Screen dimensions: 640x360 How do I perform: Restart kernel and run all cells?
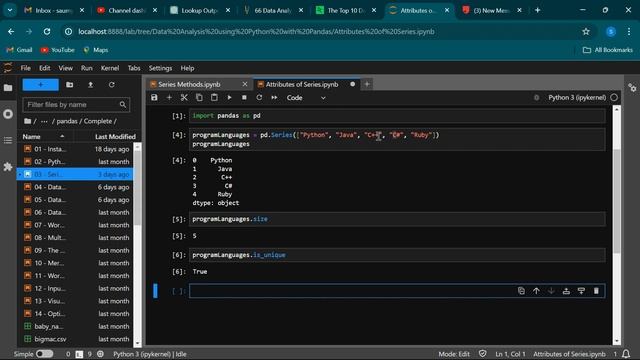(x=274, y=98)
